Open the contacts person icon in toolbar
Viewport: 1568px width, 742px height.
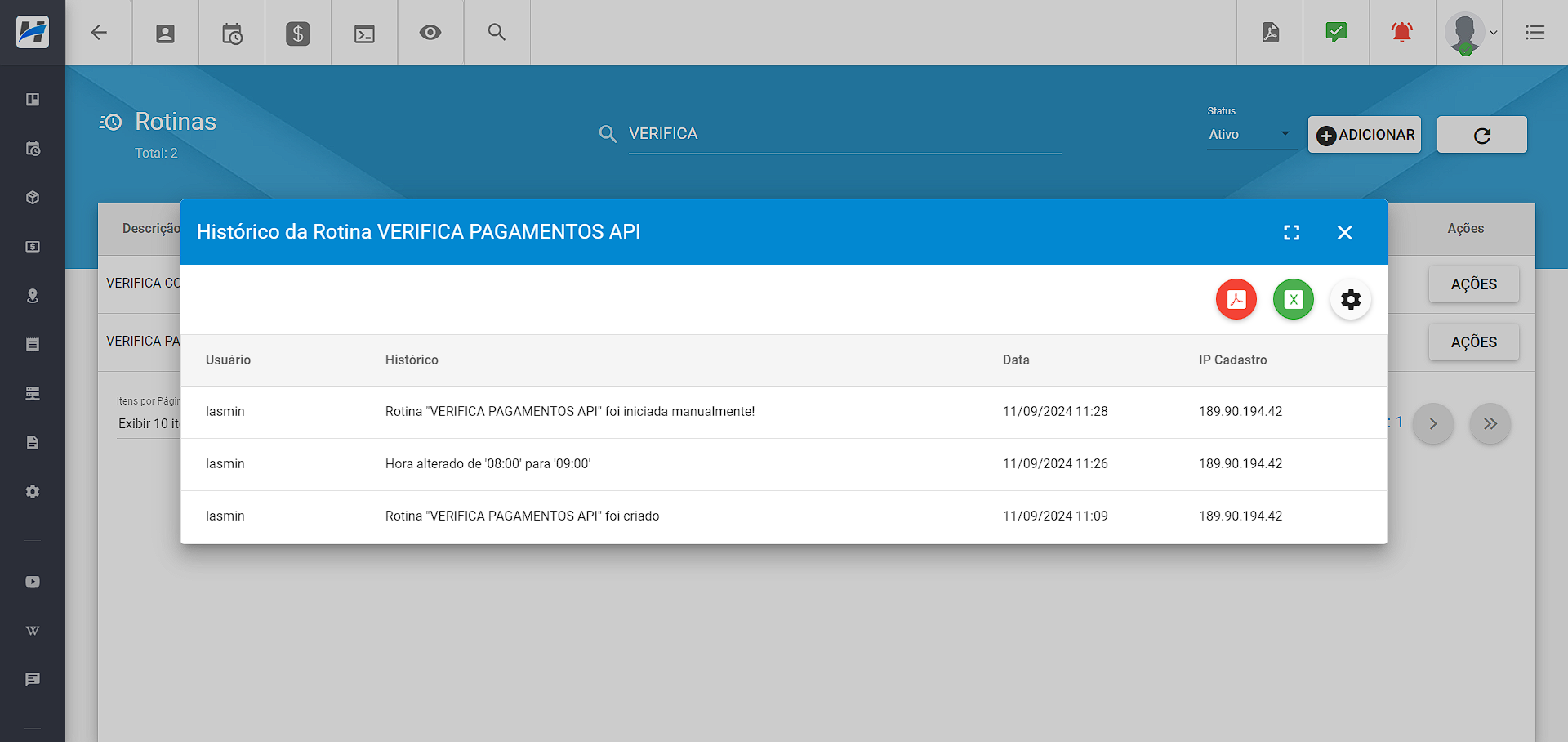(x=165, y=34)
